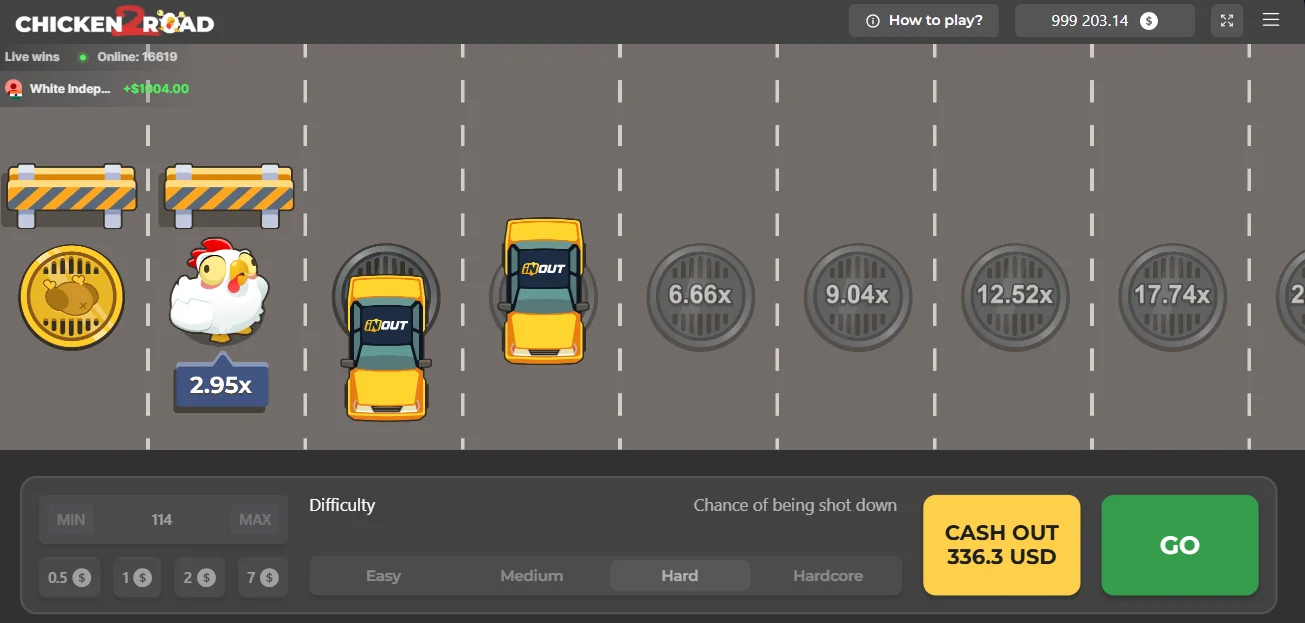1305x623 pixels.
Task: Click the yellow car in the fourth lane
Action: (x=544, y=290)
